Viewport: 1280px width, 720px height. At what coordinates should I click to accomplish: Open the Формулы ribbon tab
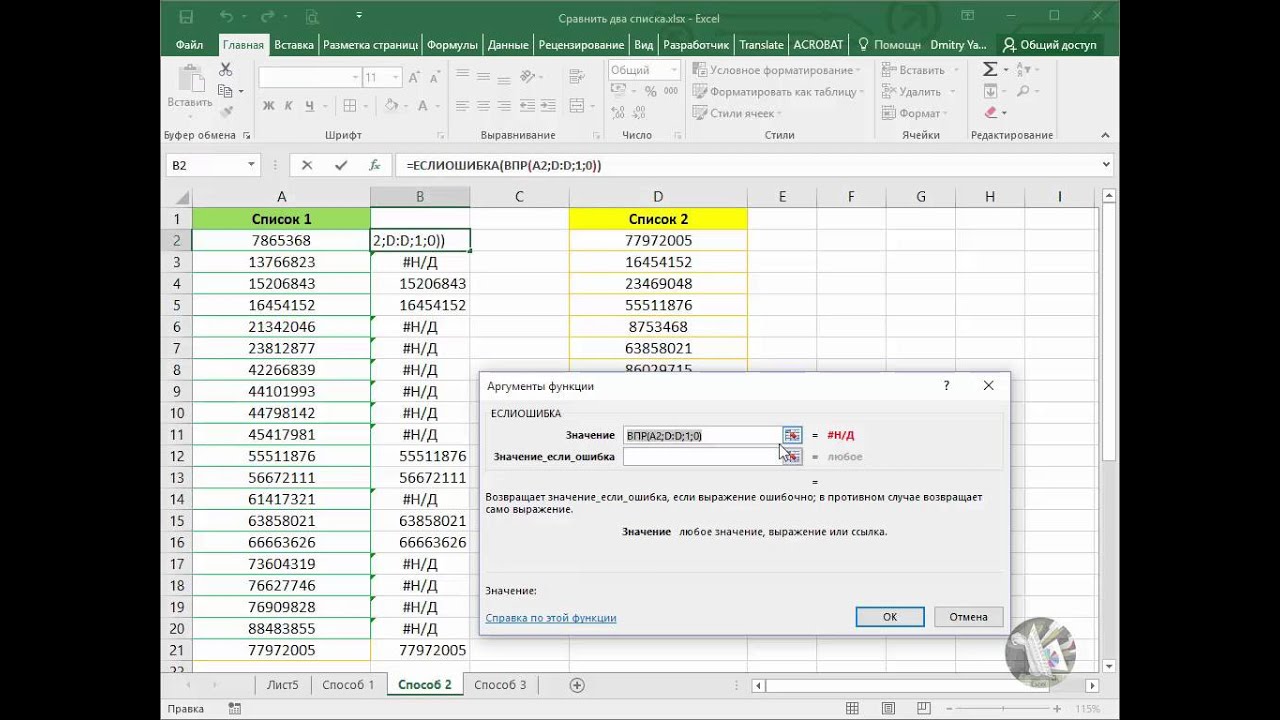coord(452,45)
